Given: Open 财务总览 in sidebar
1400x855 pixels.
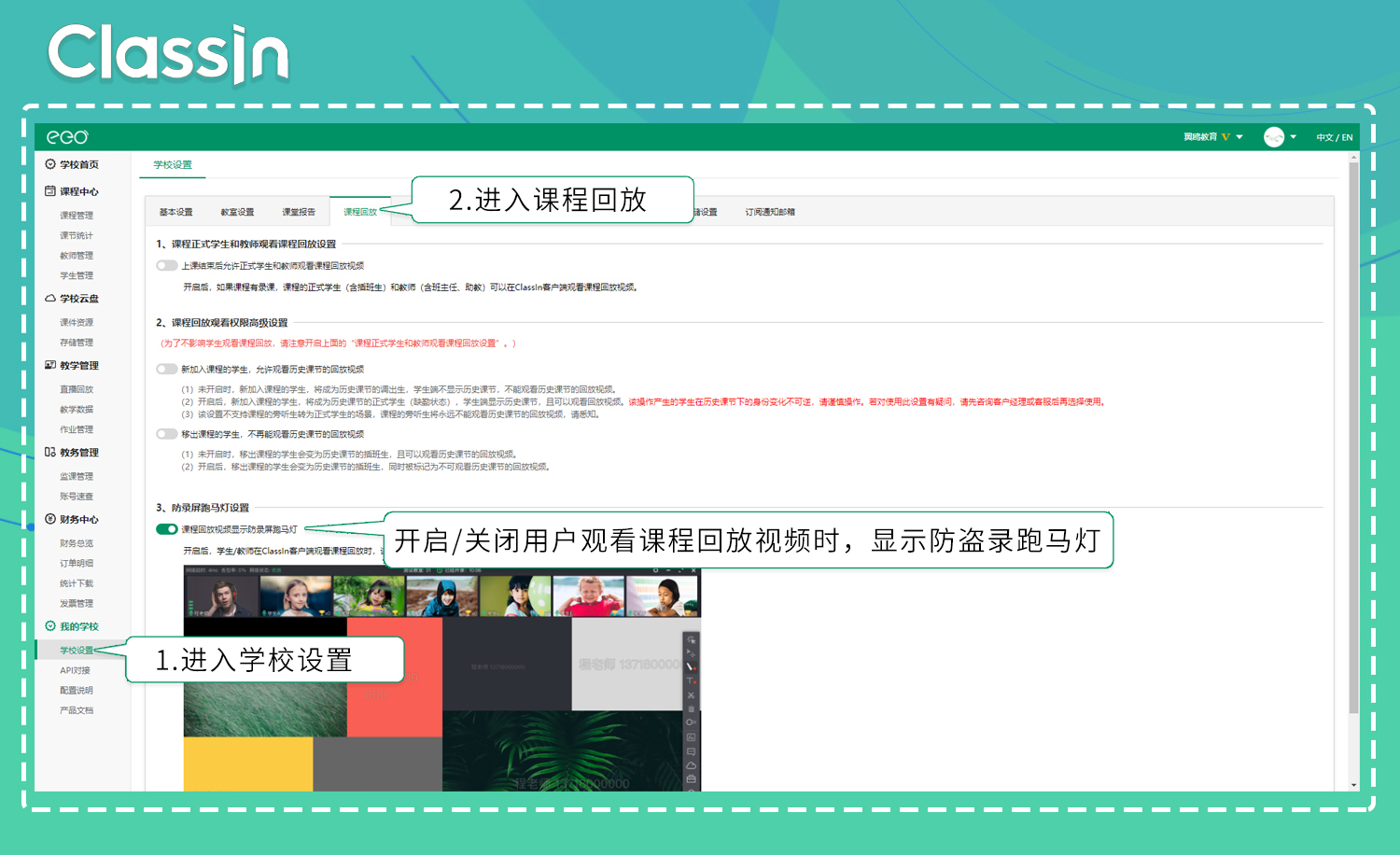Looking at the screenshot, I should (77, 543).
